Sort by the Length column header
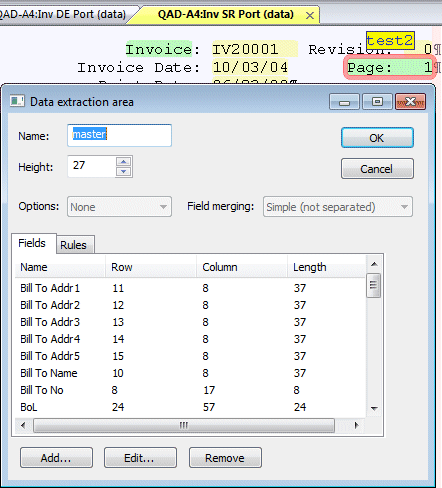The image size is (442, 488). 327,267
